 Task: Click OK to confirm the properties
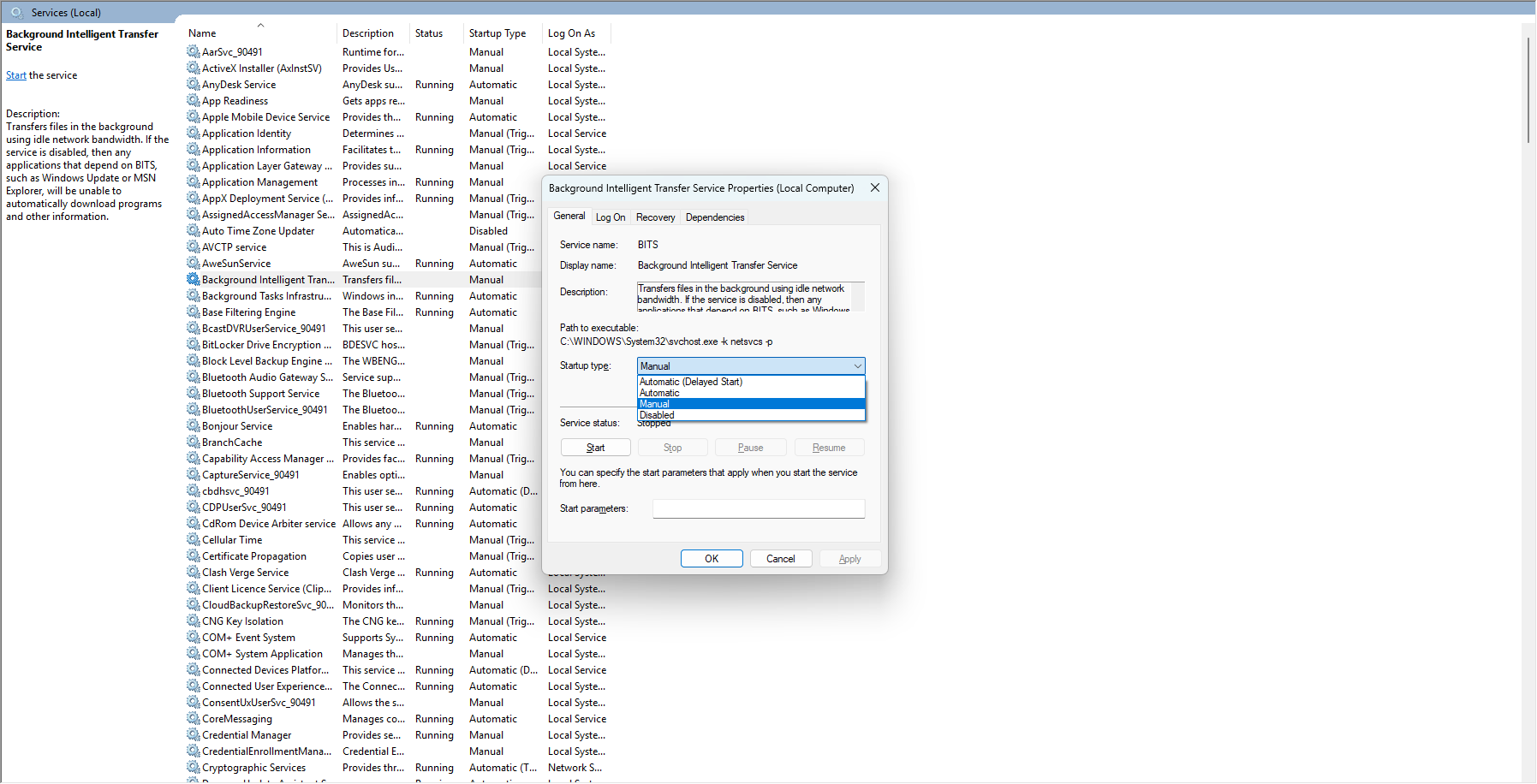711,559
